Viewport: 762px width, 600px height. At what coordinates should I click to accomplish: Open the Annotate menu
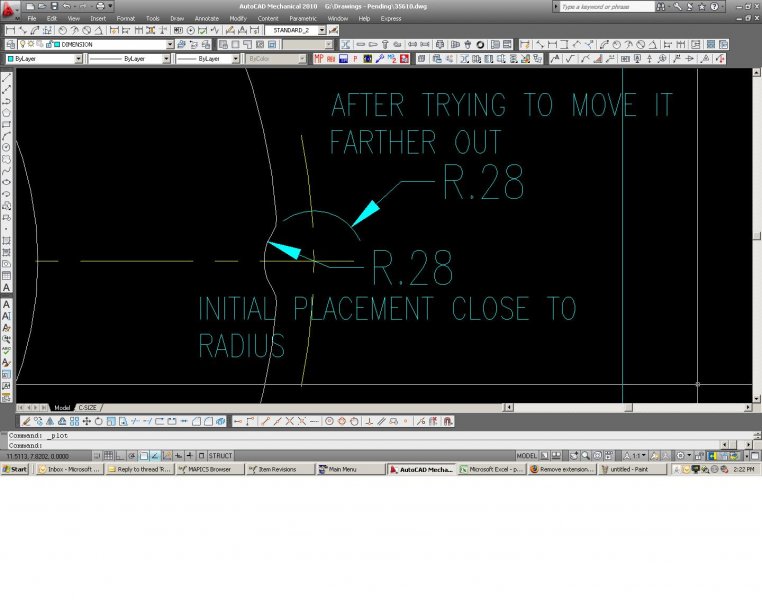[x=207, y=18]
